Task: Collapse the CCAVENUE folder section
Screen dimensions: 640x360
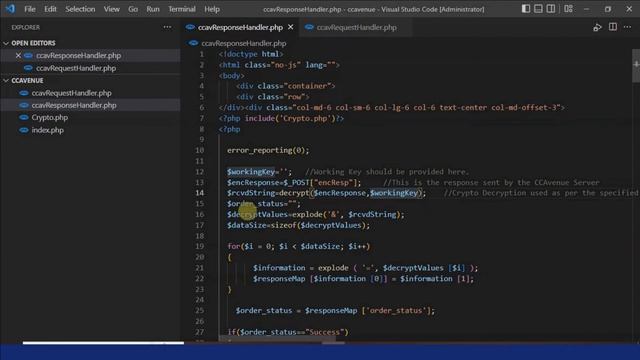Action: (x=6, y=81)
